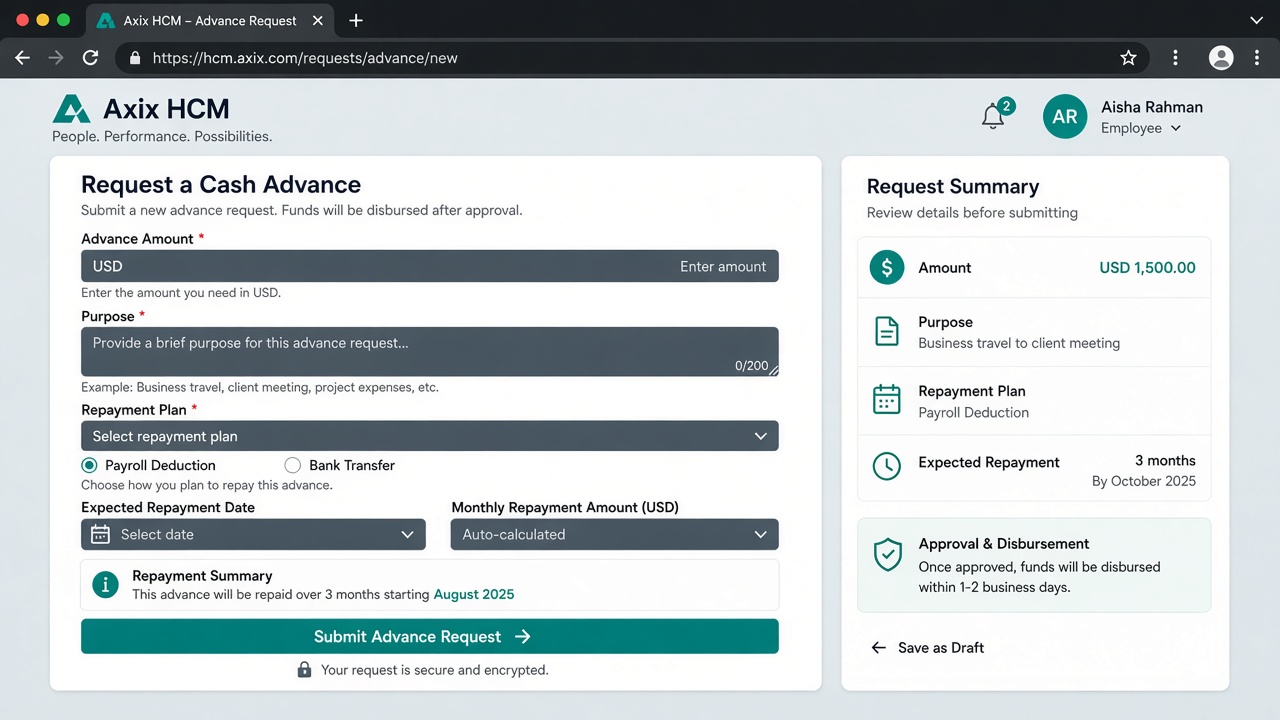View site security lock info
This screenshot has height=720, width=1280.
135,58
